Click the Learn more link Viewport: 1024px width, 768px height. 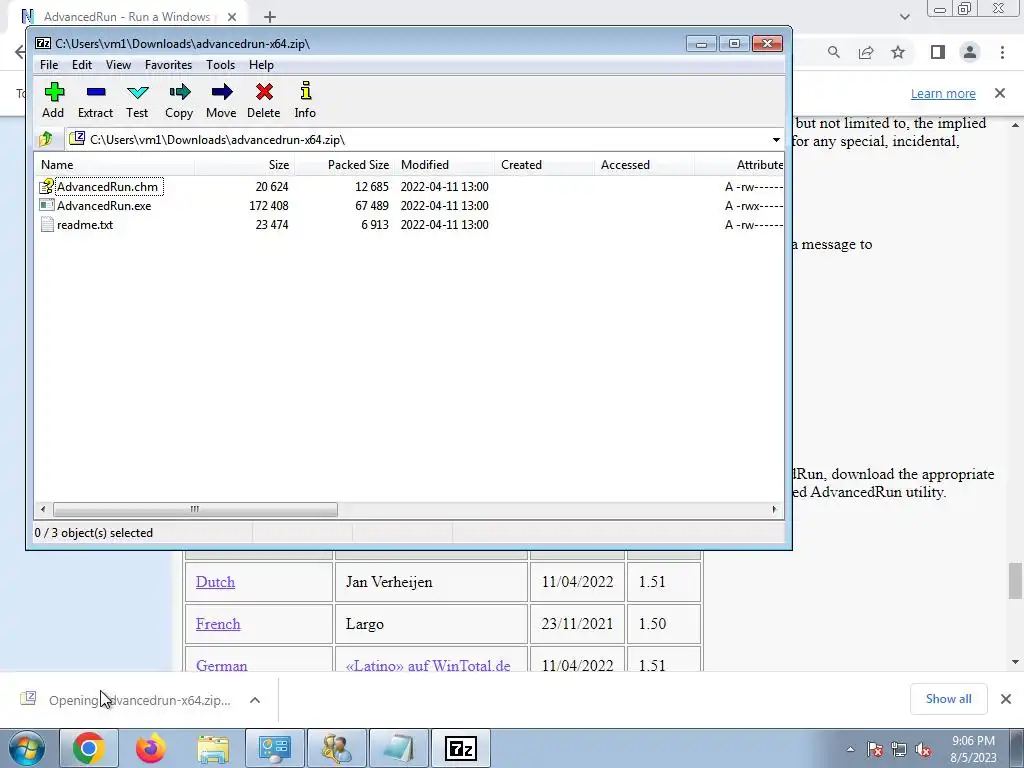point(943,93)
